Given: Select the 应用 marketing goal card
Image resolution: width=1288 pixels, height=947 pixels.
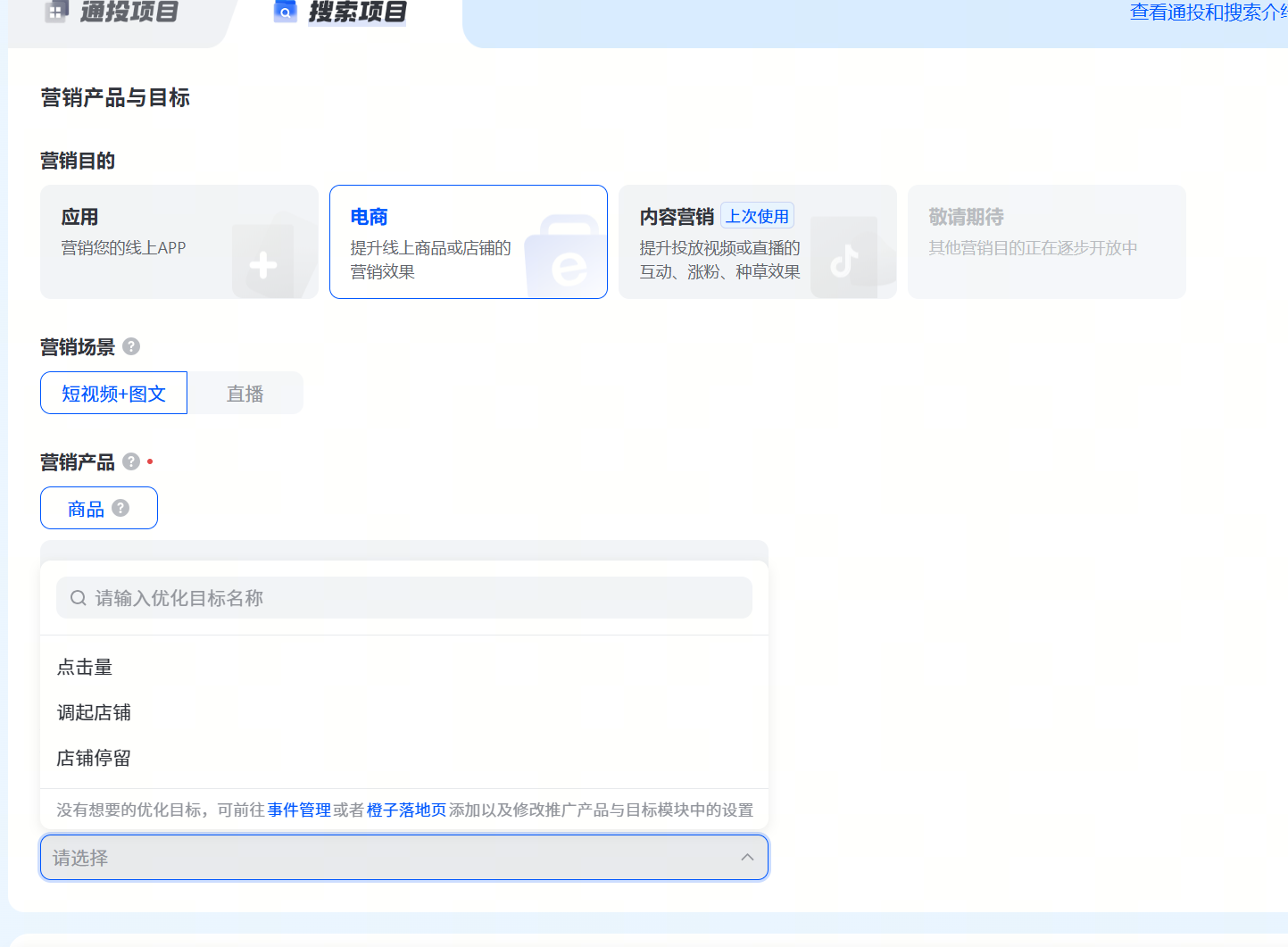Looking at the screenshot, I should click(x=179, y=242).
